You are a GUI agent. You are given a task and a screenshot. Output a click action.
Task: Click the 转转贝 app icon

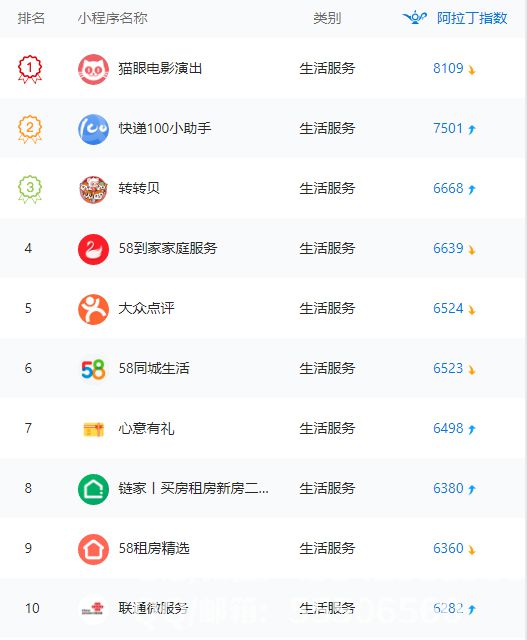[93, 189]
